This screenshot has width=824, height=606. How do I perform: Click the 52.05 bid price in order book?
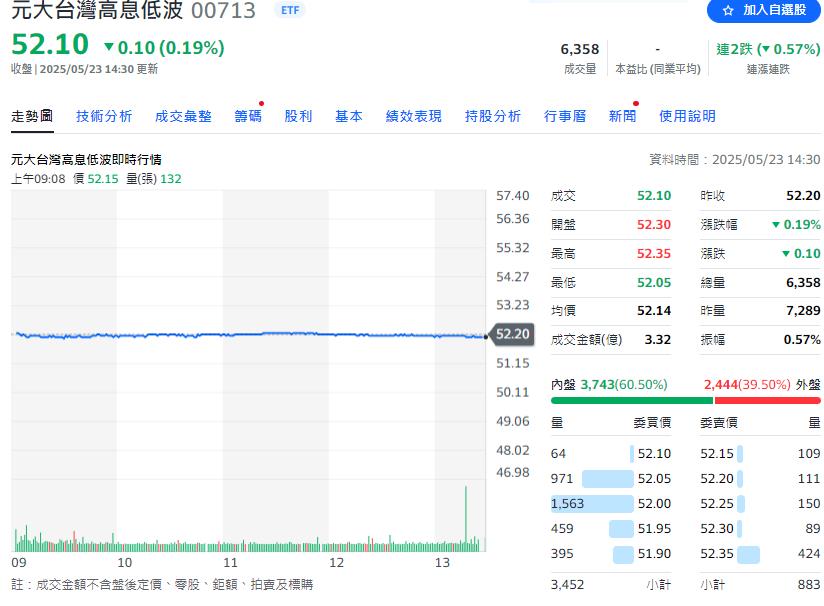pos(654,478)
